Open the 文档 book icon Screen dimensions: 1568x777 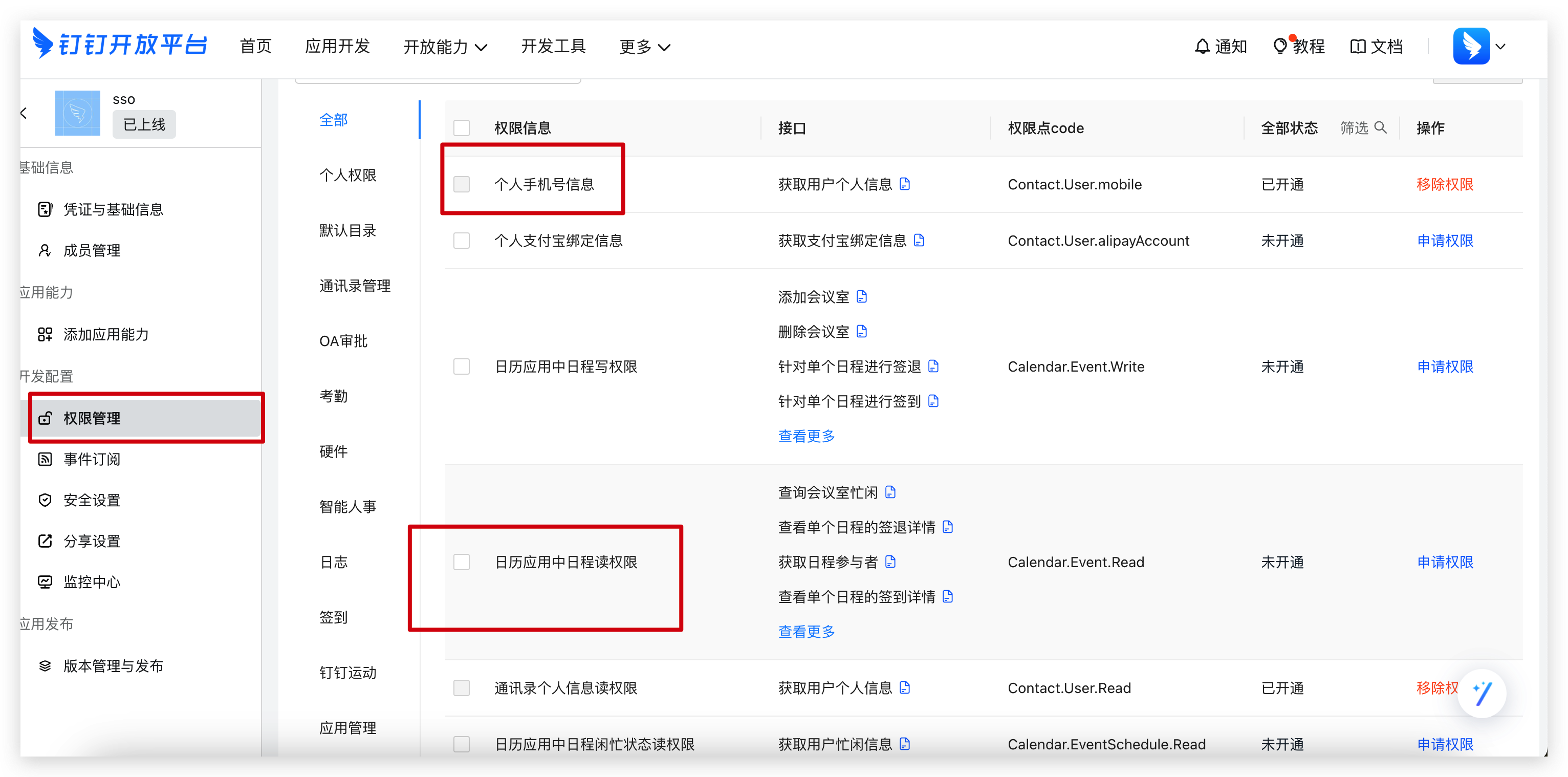point(1357,46)
